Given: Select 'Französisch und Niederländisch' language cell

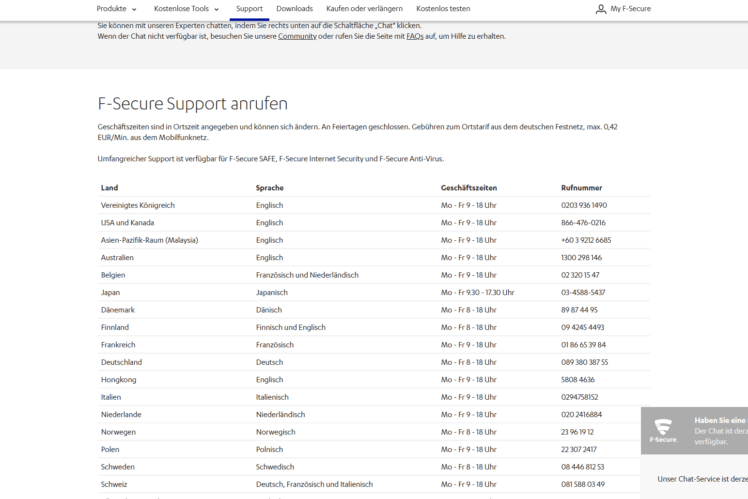Looking at the screenshot, I should pos(307,275).
